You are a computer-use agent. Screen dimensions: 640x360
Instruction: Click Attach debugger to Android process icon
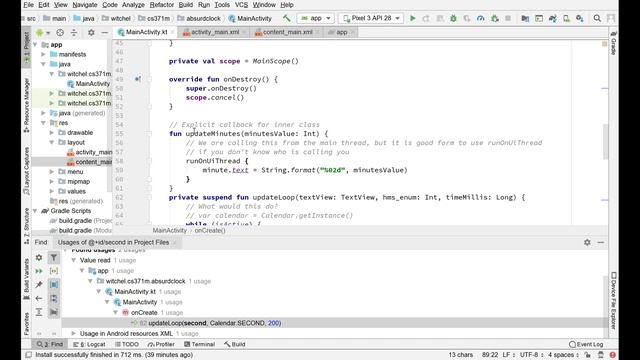495,18
